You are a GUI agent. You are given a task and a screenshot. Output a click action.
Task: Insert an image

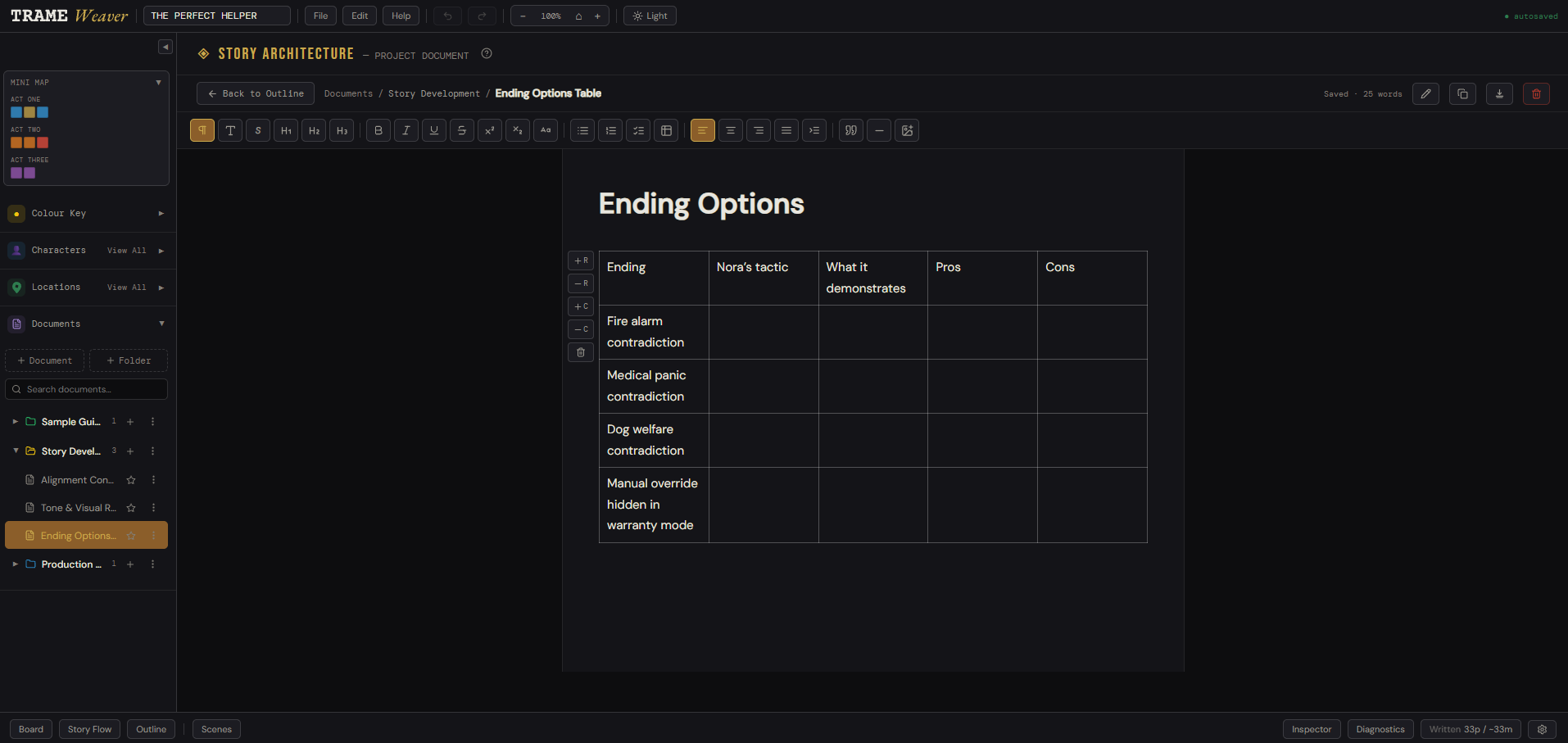[x=907, y=130]
